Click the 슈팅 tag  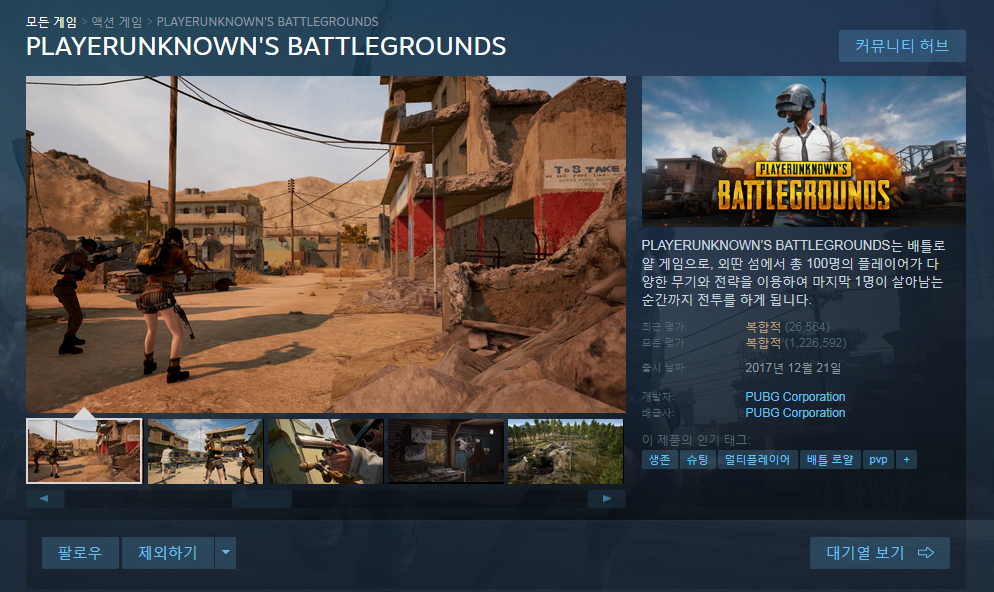pos(697,460)
